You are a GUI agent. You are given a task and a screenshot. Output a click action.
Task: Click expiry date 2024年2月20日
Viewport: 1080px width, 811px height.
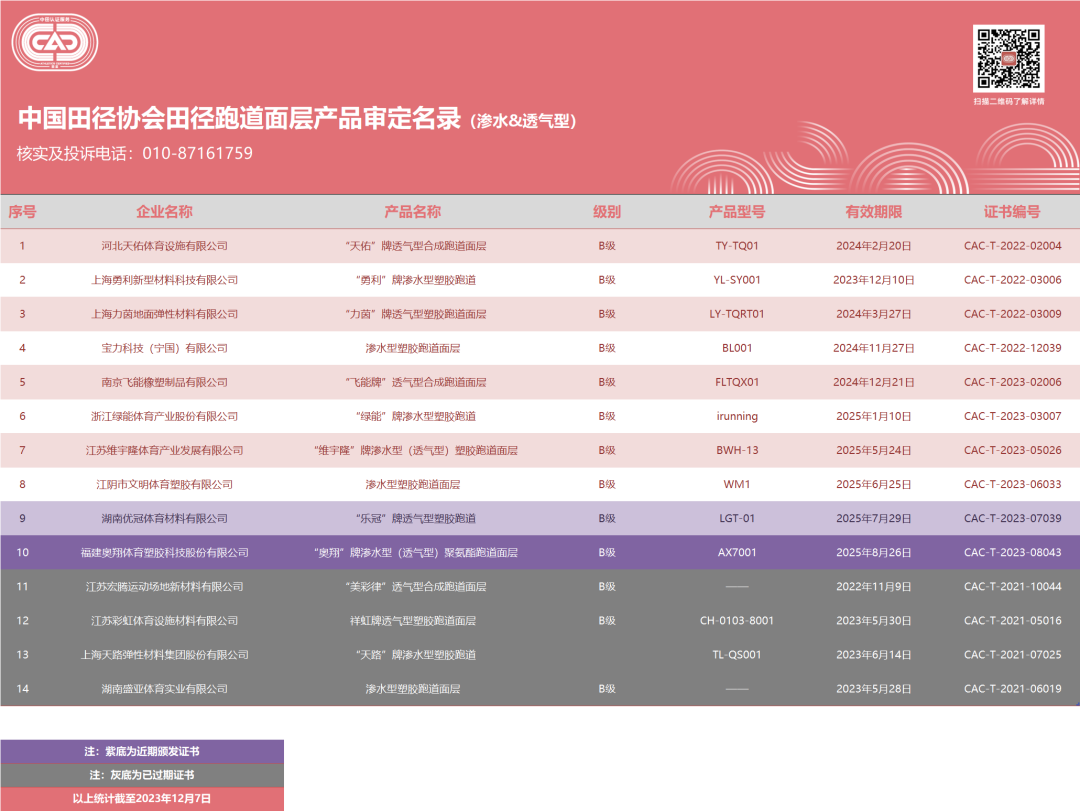coord(873,246)
